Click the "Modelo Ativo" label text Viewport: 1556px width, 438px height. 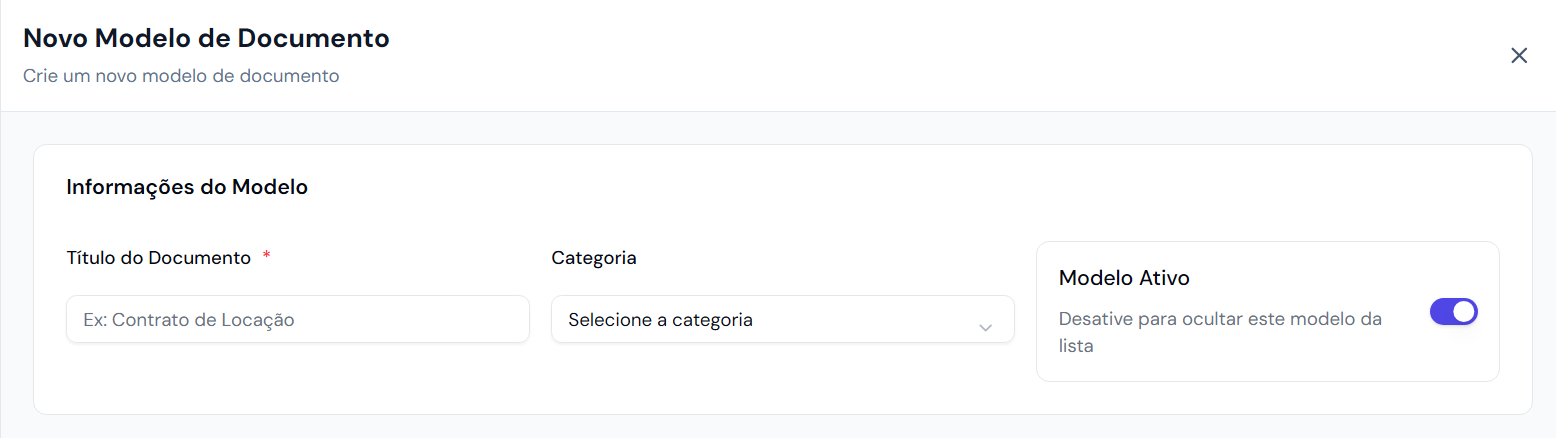tap(1124, 278)
